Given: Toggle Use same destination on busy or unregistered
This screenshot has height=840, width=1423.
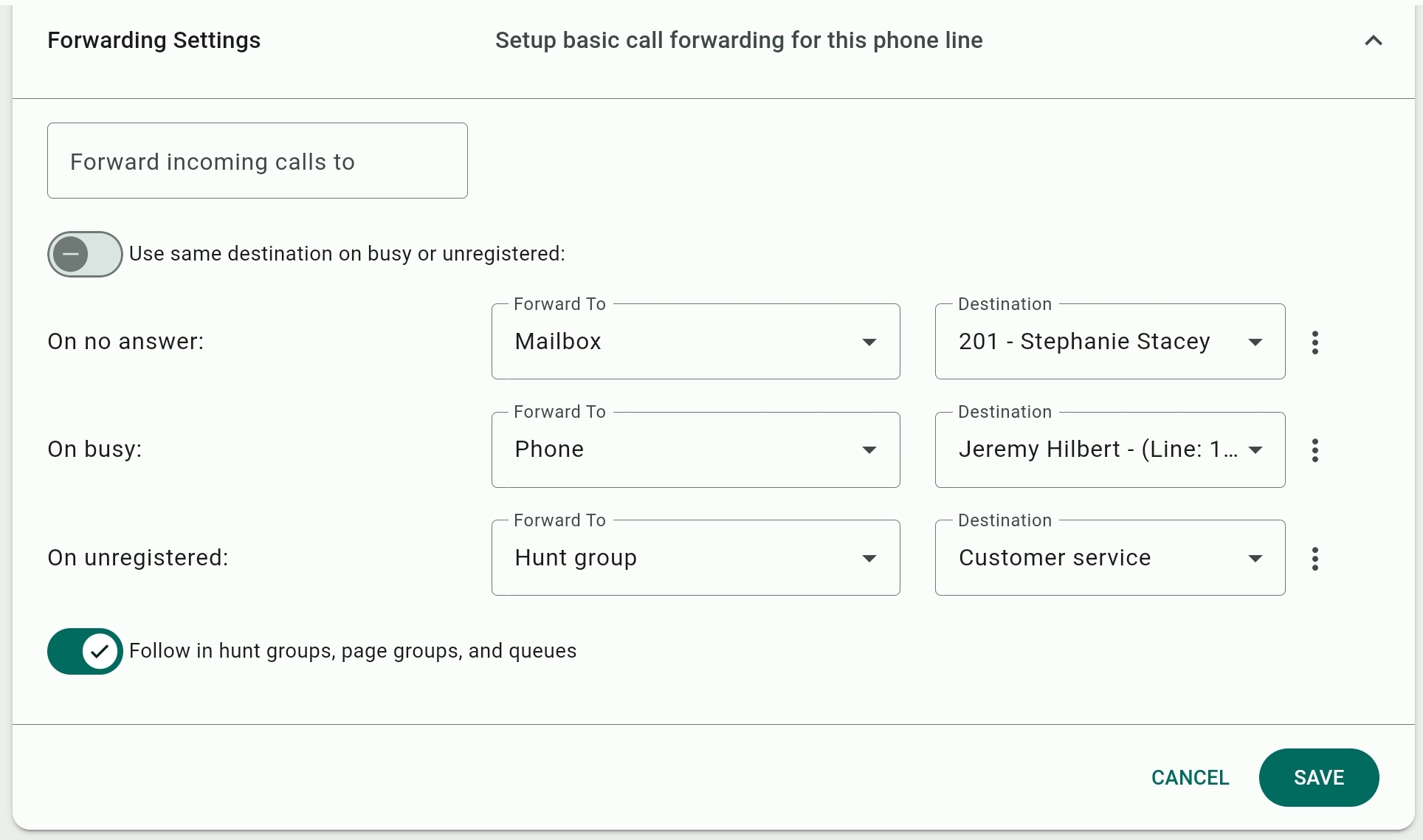Looking at the screenshot, I should [x=85, y=255].
